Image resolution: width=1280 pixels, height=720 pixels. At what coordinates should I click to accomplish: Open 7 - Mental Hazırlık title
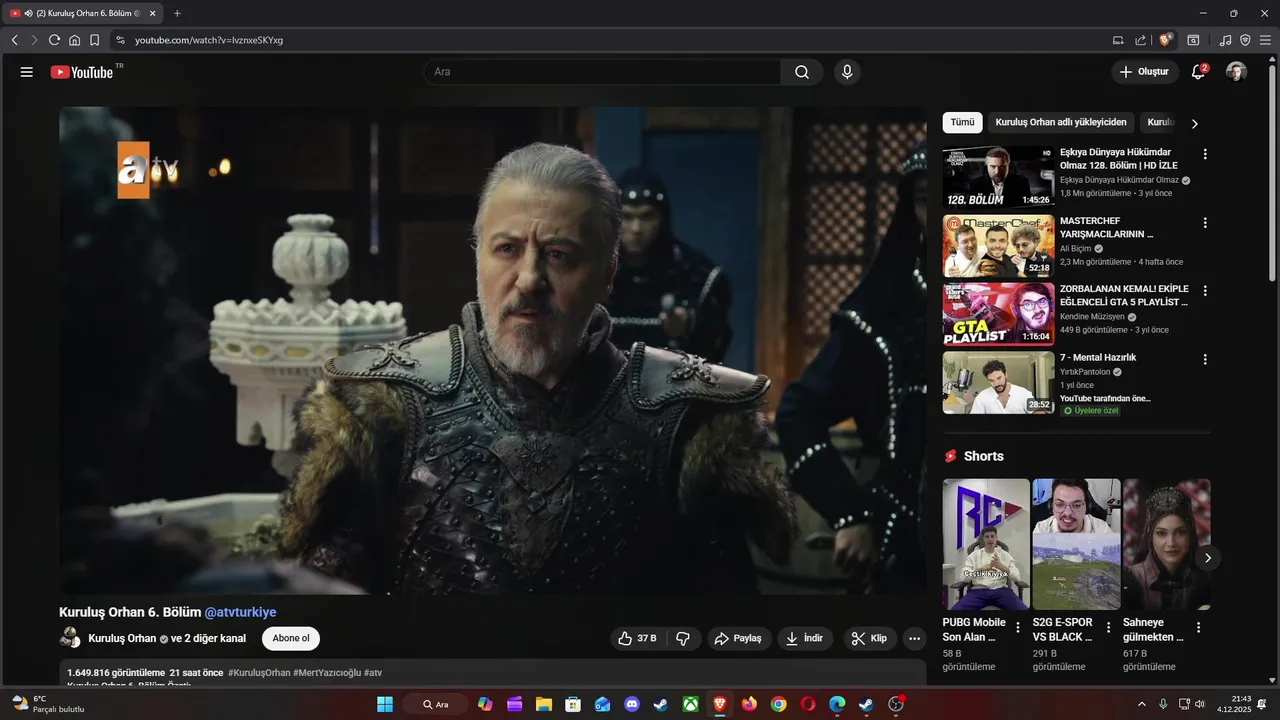1098,357
